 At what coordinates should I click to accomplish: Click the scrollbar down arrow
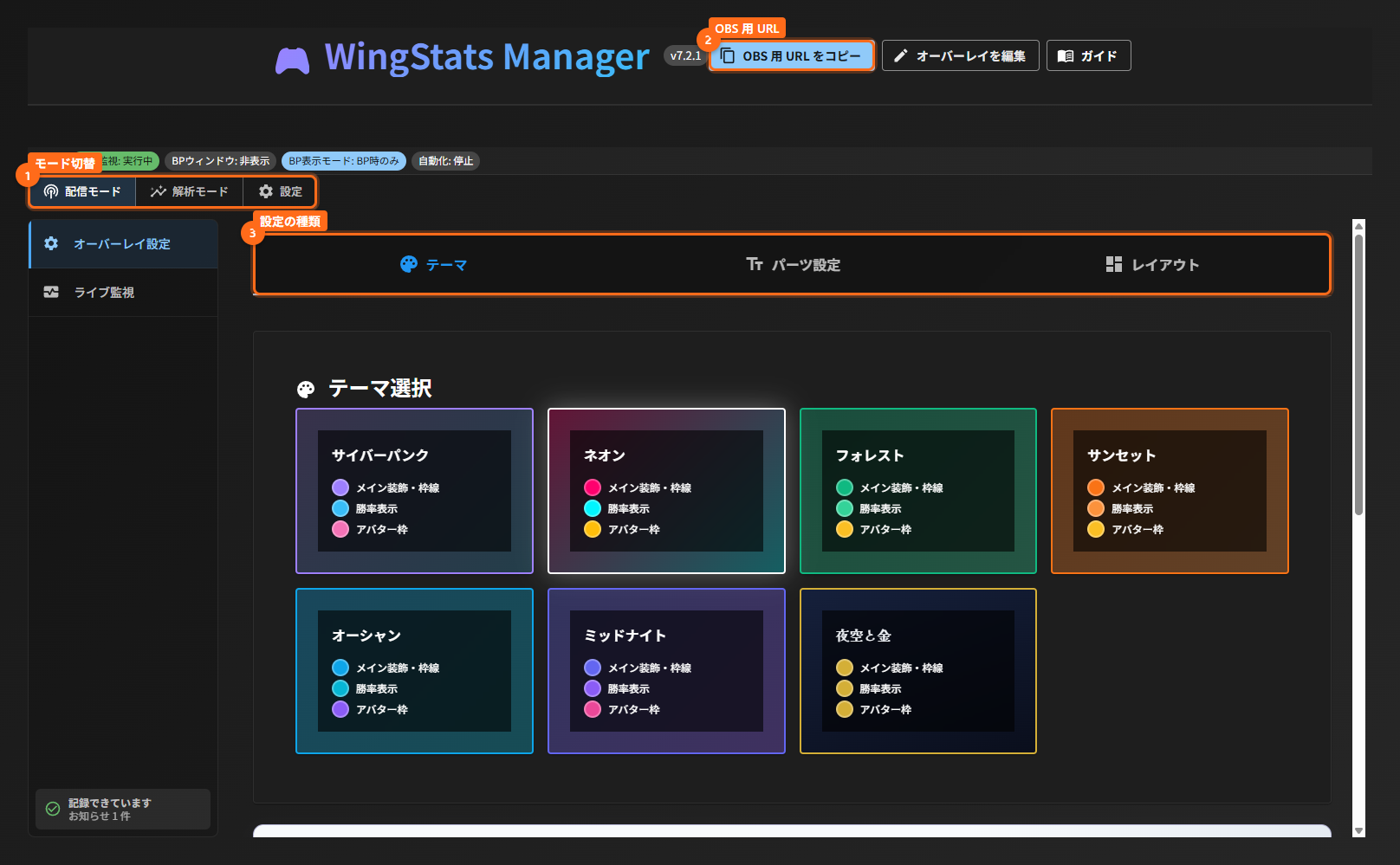[1358, 831]
